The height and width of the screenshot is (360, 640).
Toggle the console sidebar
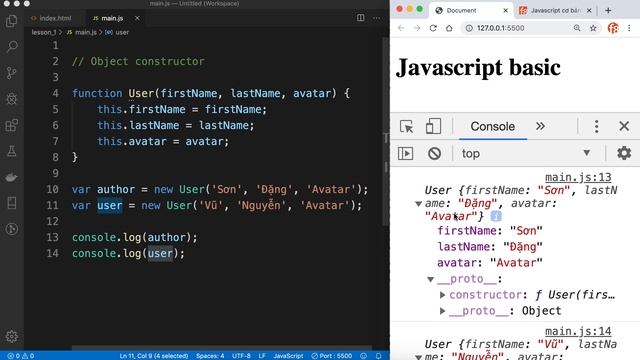(405, 153)
